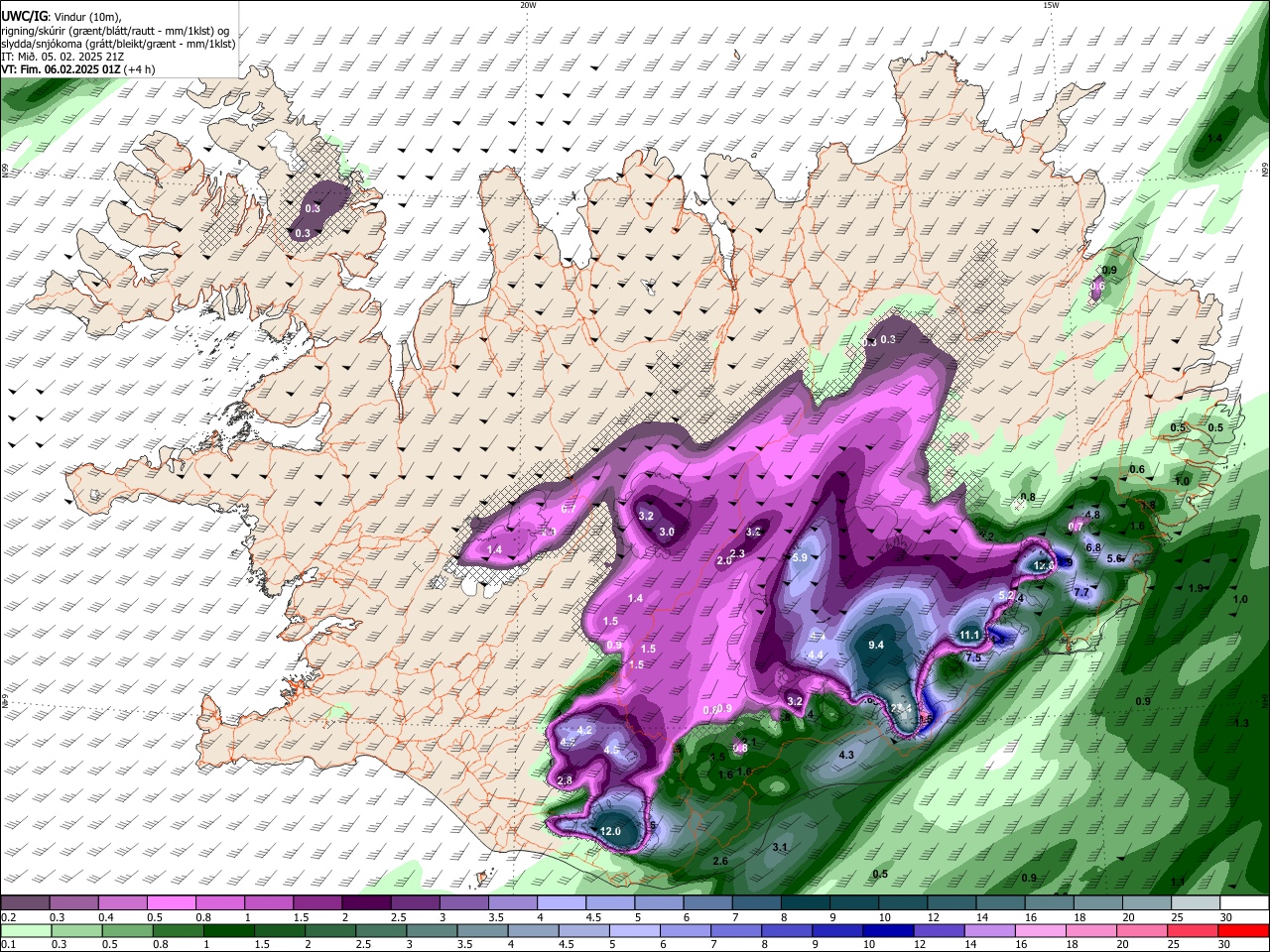
Task: Click the '7.5' precipitation value
Action: [x=973, y=657]
